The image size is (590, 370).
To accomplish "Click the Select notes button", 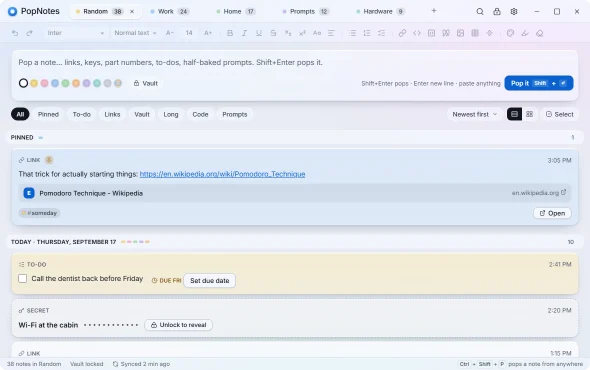I will tap(560, 114).
